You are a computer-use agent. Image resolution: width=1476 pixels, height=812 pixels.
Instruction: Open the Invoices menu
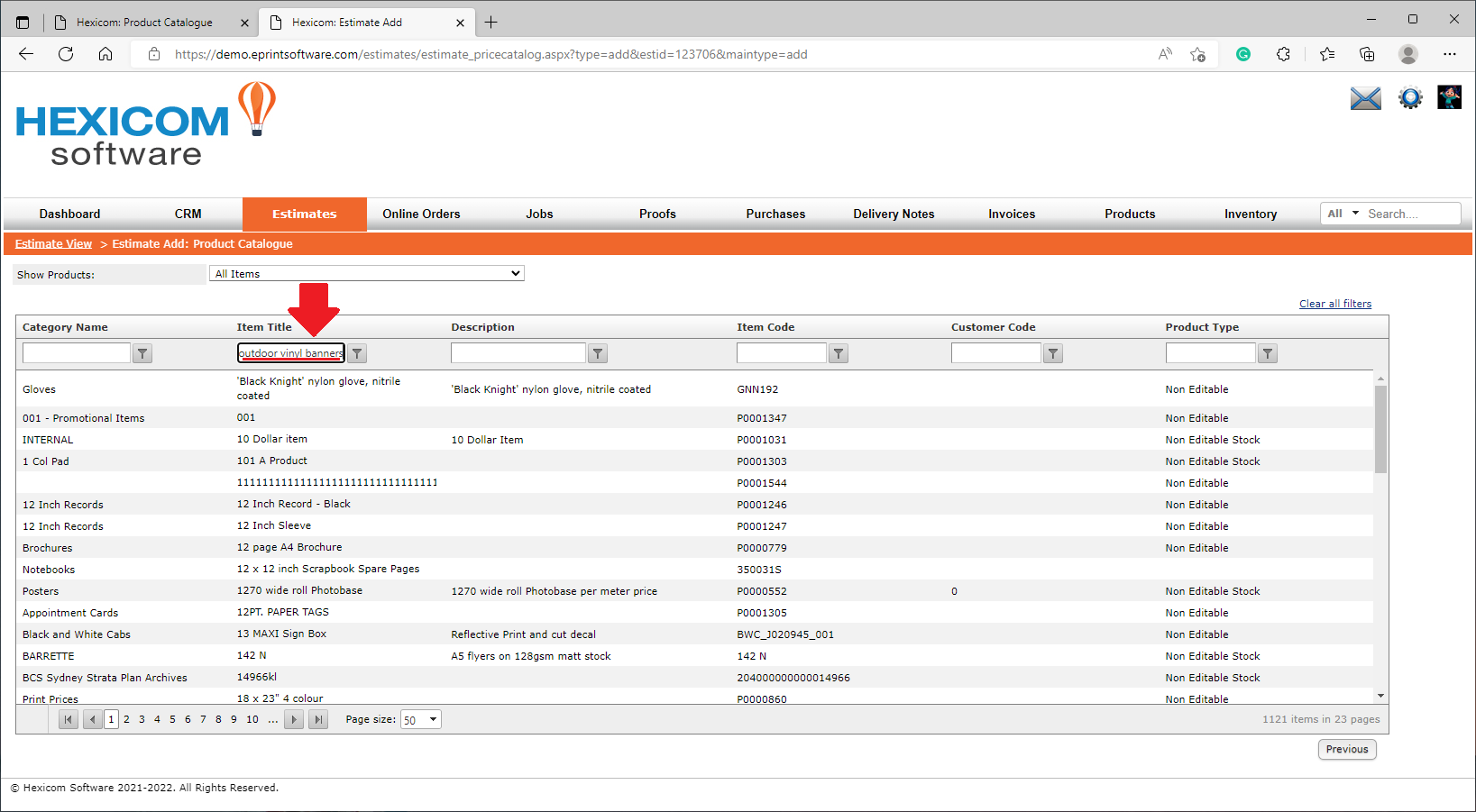[1012, 214]
